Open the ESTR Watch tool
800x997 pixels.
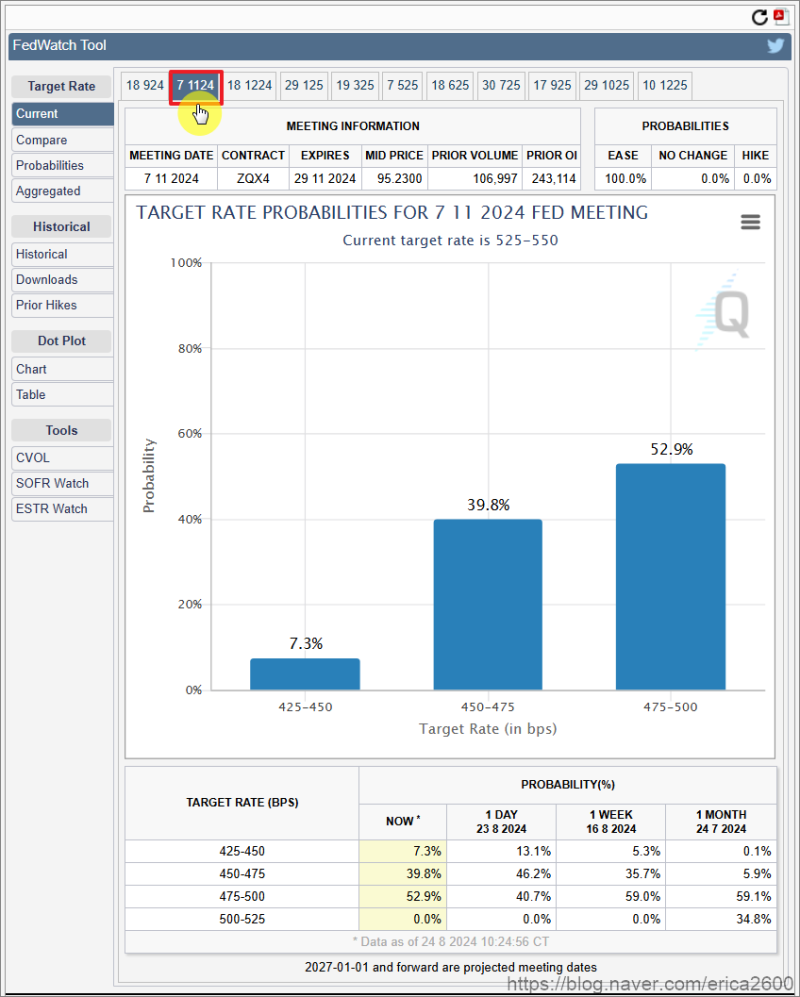point(62,509)
